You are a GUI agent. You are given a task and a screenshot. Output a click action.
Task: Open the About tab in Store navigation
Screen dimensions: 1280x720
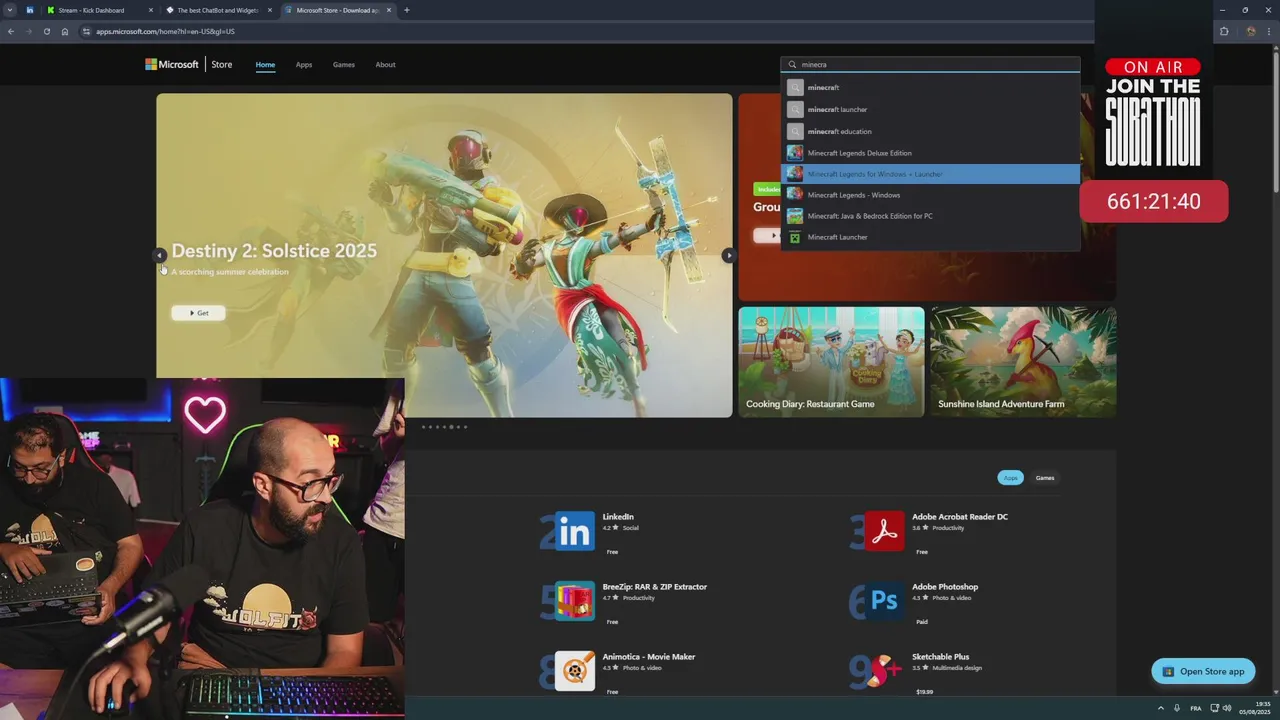coord(385,64)
